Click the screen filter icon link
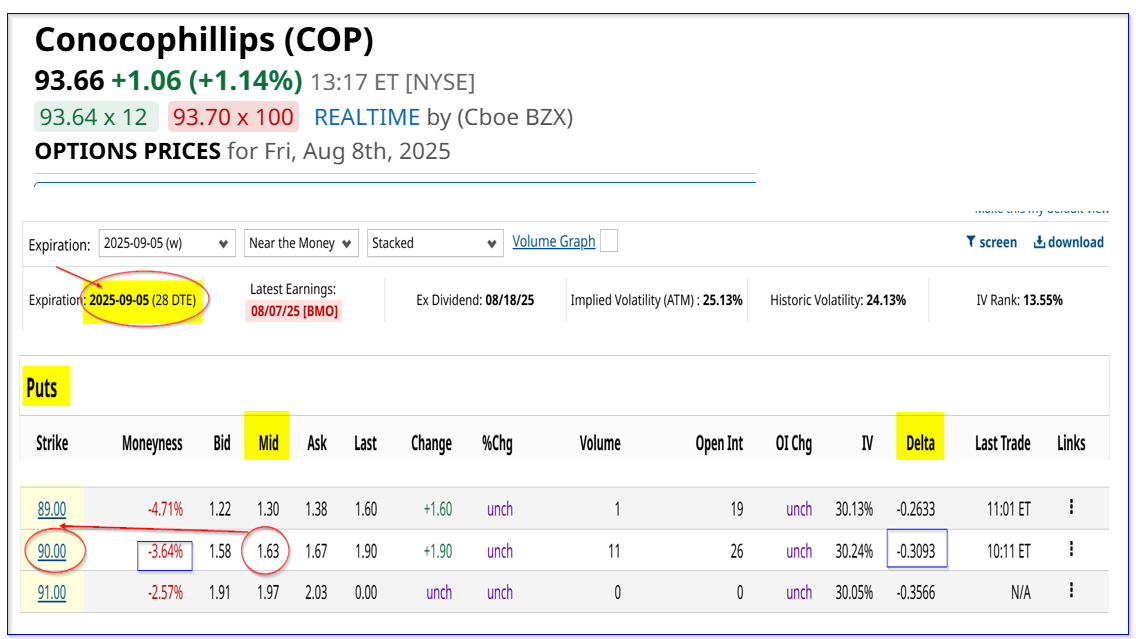This screenshot has width=1136, height=639. [991, 242]
